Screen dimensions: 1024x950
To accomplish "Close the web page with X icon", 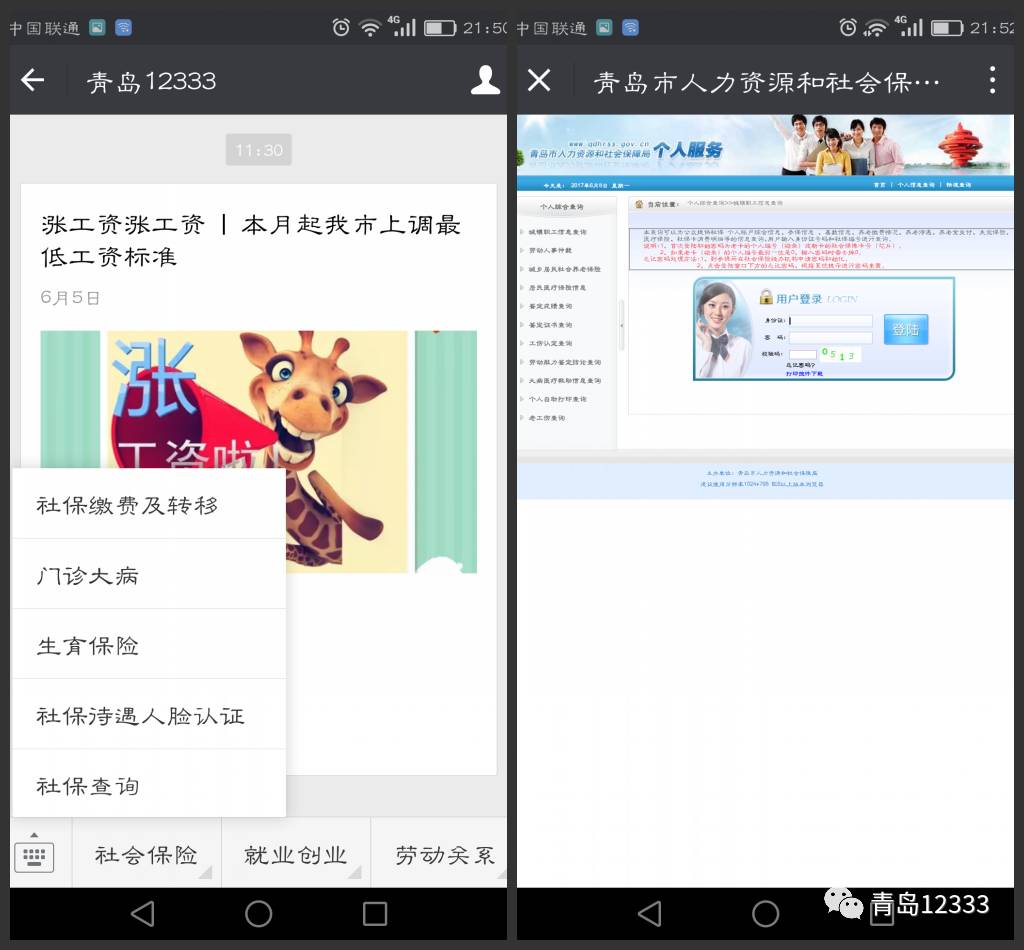I will click(x=539, y=81).
